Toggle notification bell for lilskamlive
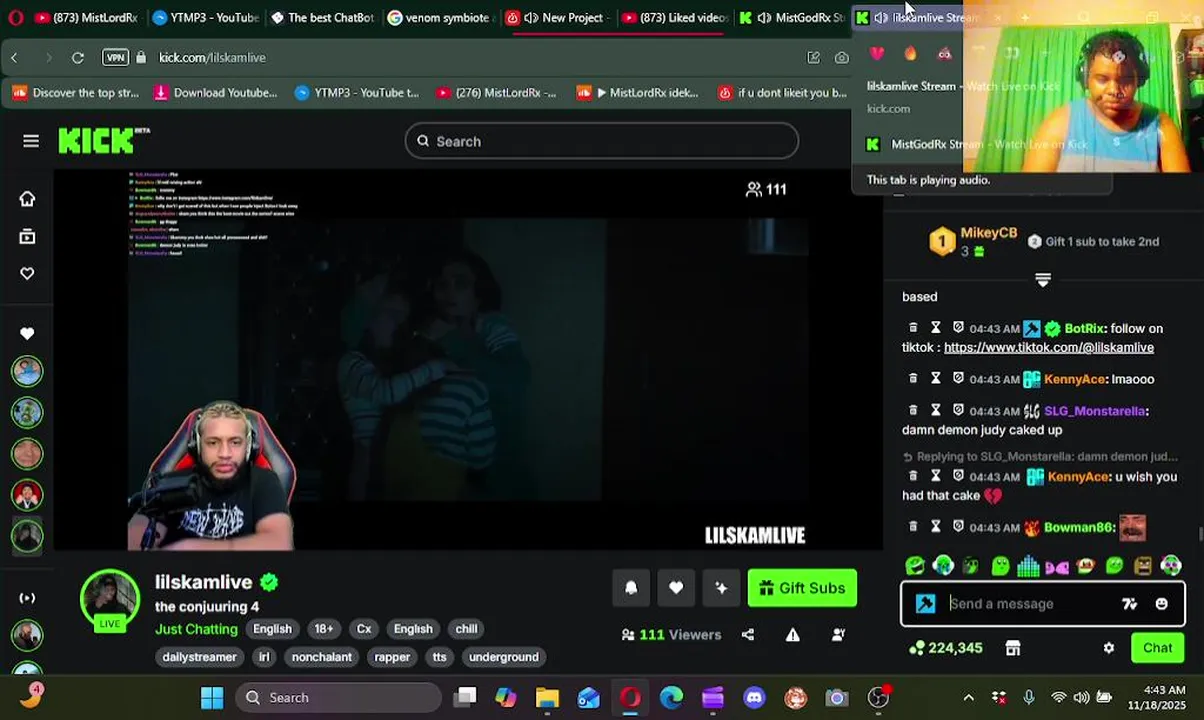Viewport: 1204px width, 720px height. click(x=631, y=588)
